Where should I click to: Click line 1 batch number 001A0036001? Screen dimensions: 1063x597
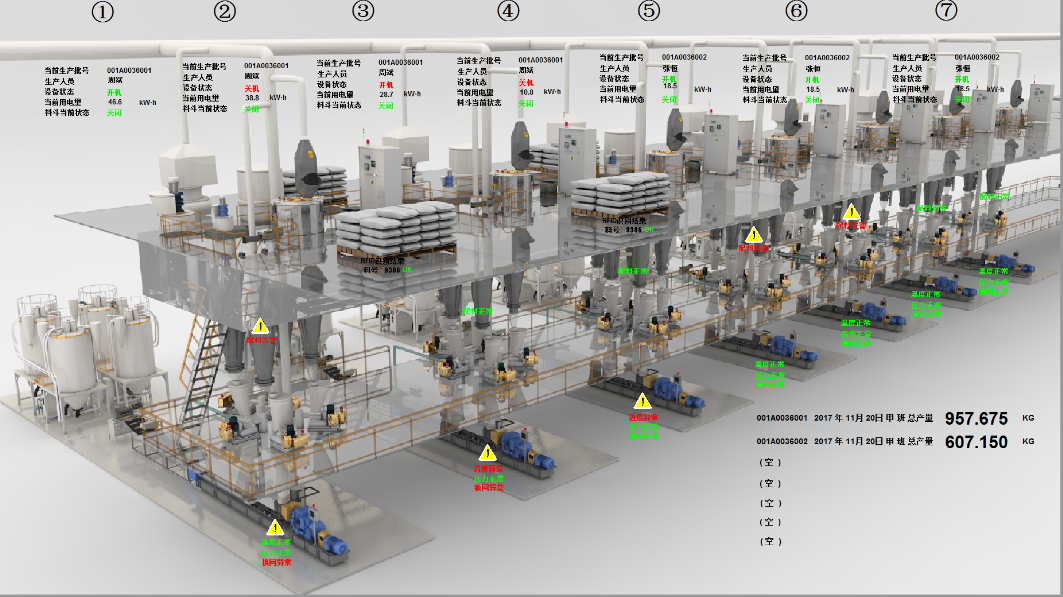pos(129,71)
